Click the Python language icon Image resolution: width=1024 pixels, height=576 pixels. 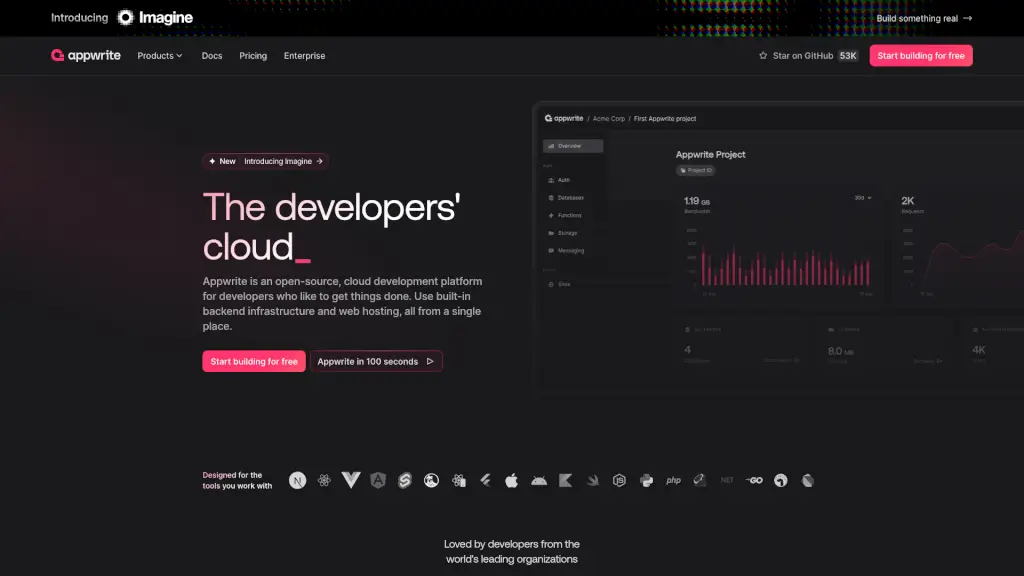pyautogui.click(x=647, y=480)
